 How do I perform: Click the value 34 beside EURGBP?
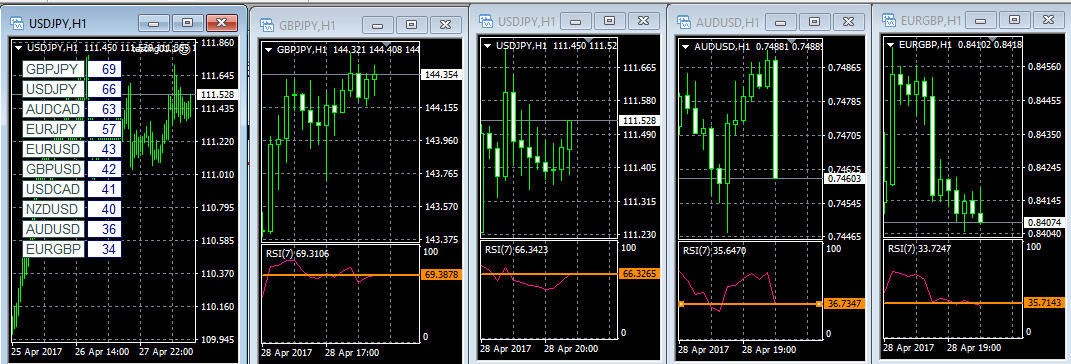click(105, 249)
